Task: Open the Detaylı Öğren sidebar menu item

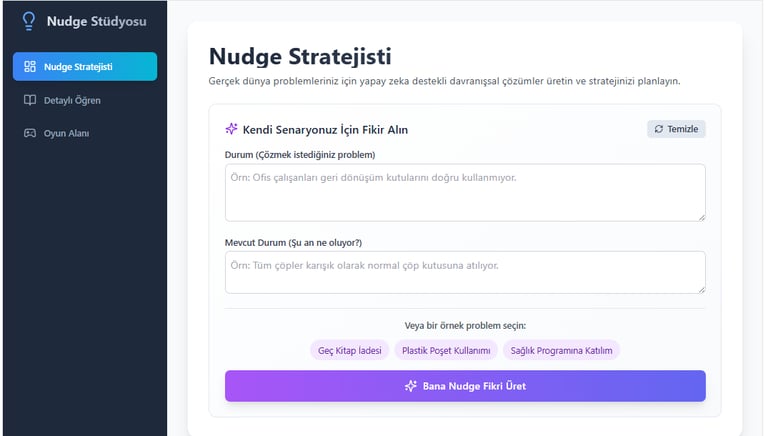Action: pyautogui.click(x=85, y=100)
